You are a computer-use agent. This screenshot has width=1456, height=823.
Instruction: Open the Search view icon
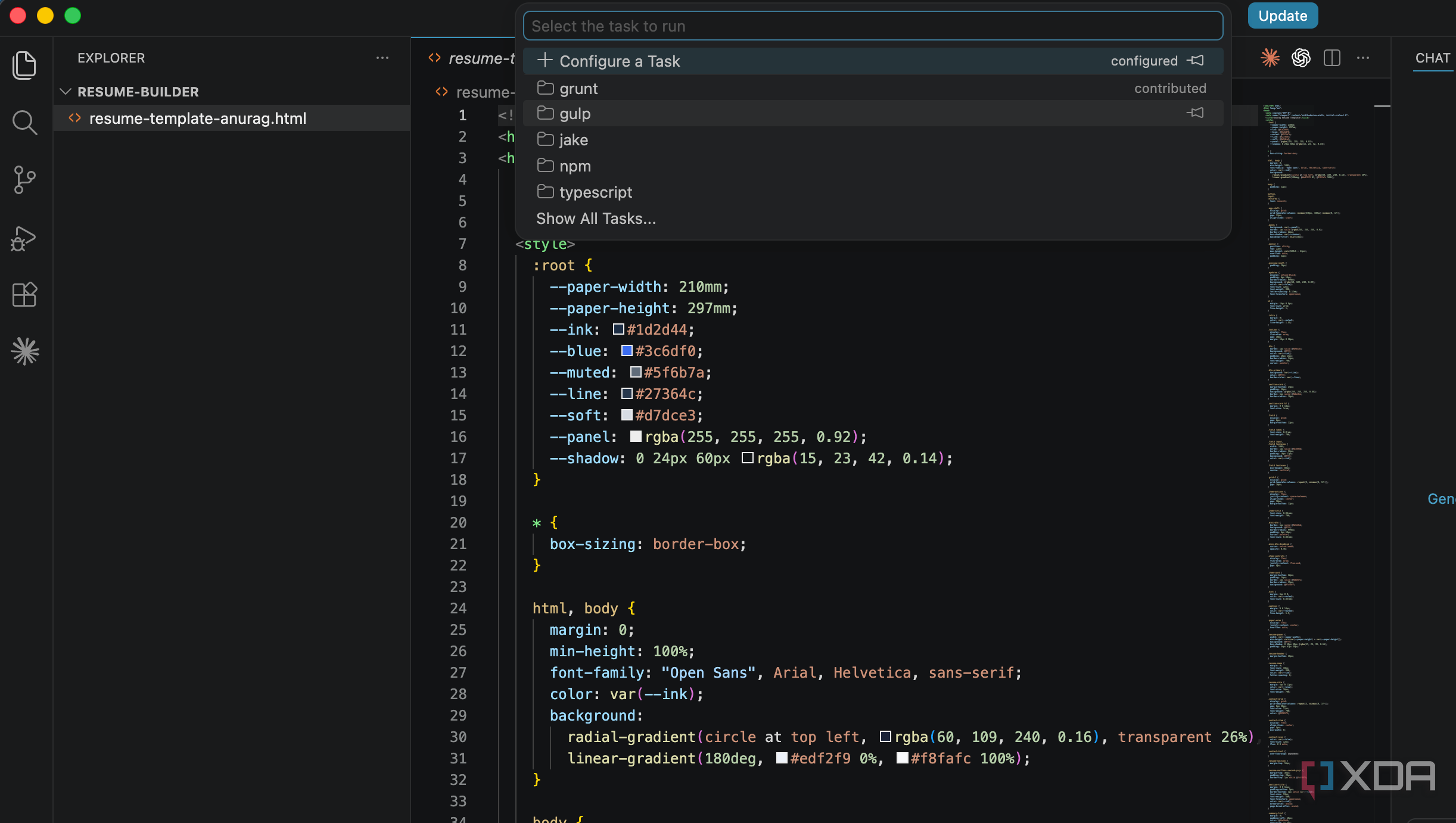tap(24, 123)
